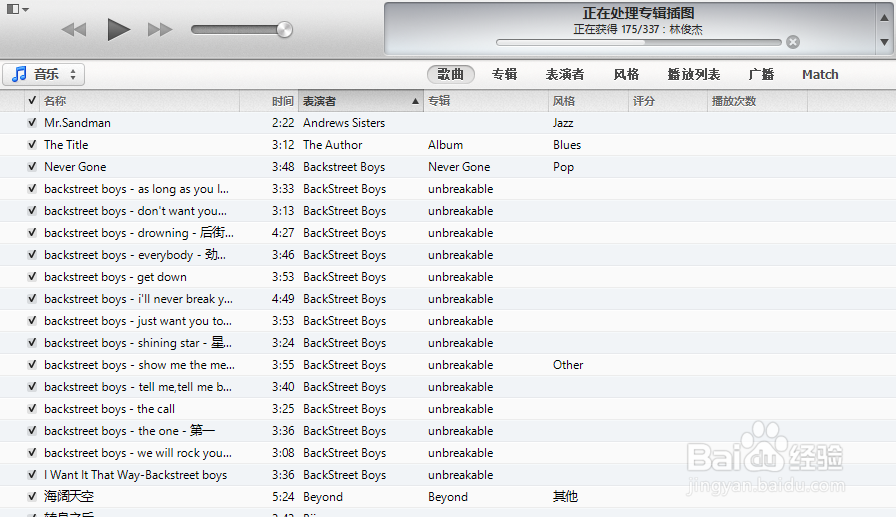Screen dimensions: 896x517
Task: Uncheck the 'as long as you l...' checkbox
Action: click(32, 189)
